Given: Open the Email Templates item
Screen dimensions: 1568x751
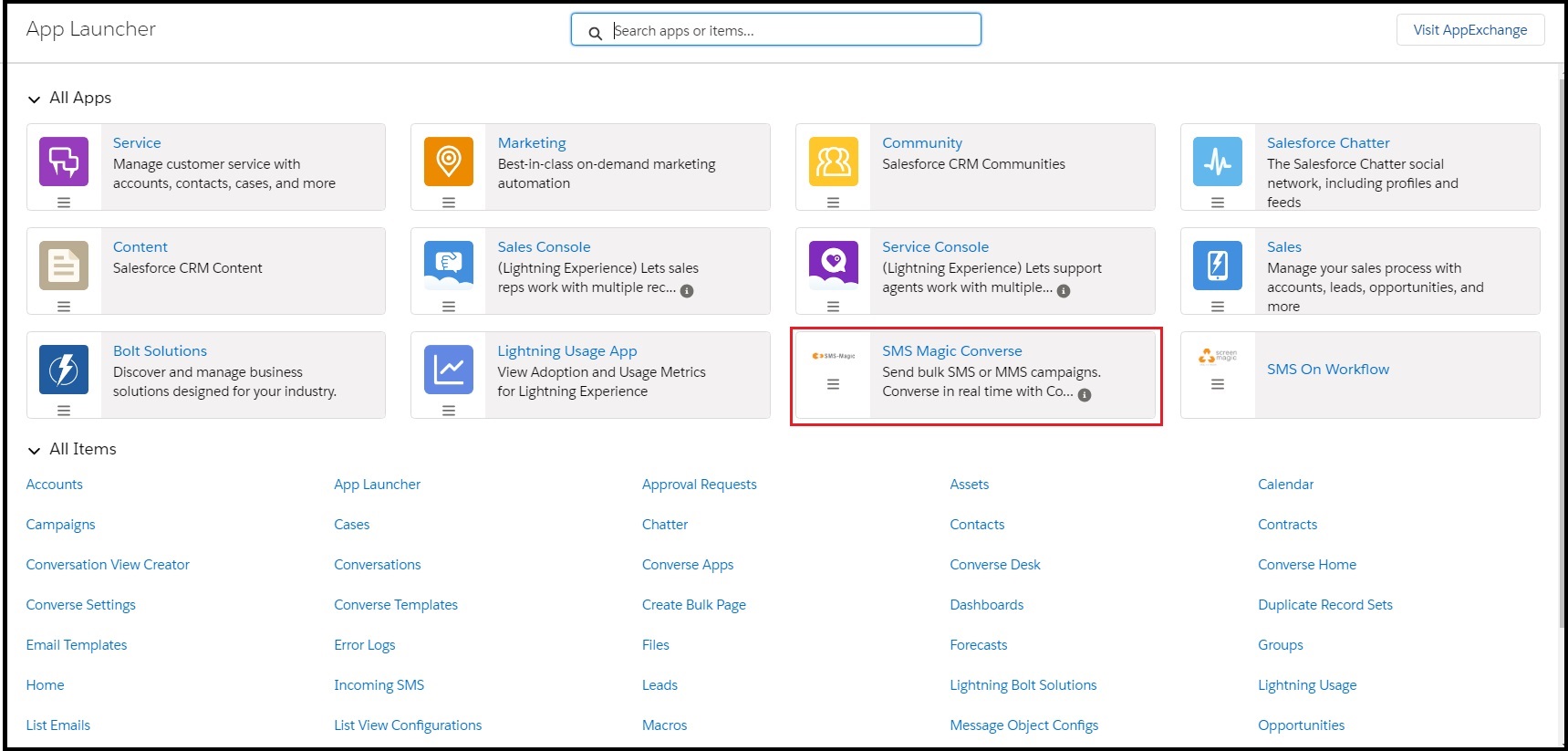Looking at the screenshot, I should point(77,645).
